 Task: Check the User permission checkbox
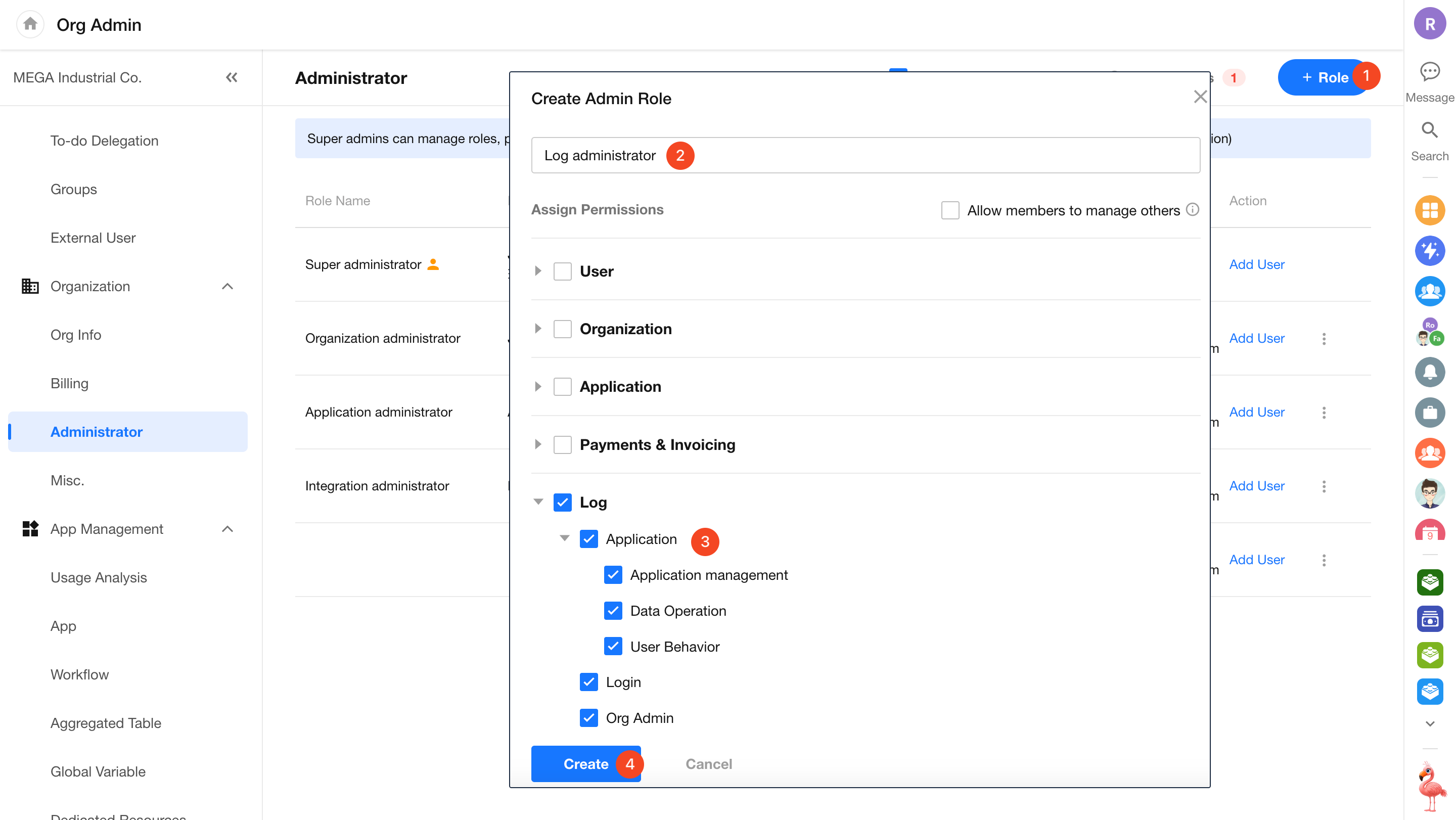point(562,271)
